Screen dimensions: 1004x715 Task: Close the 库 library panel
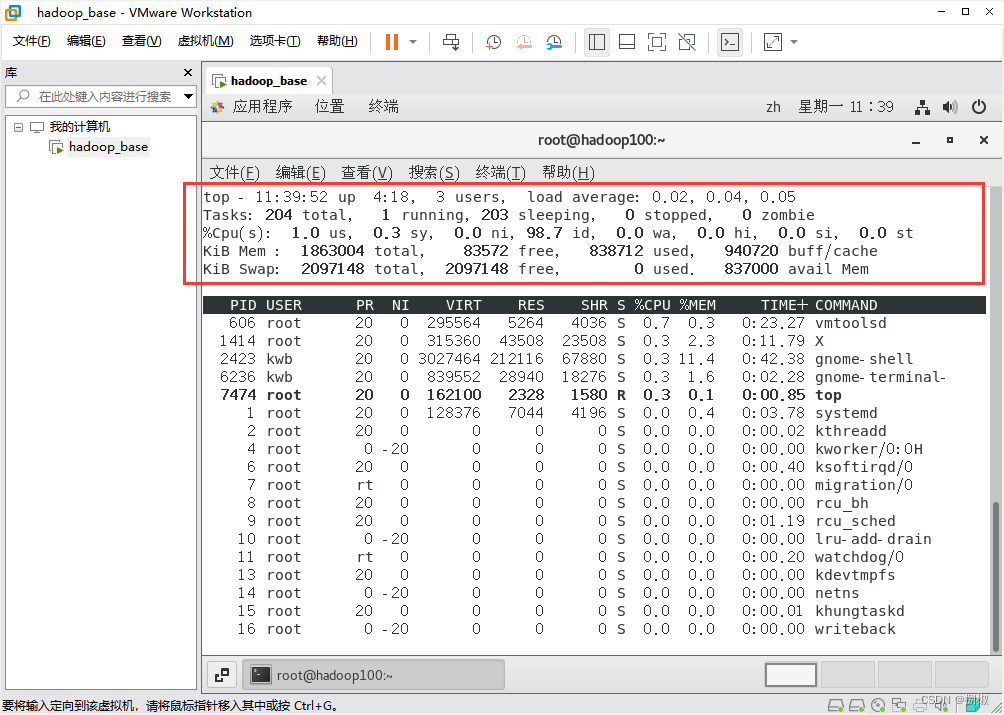[x=188, y=73]
